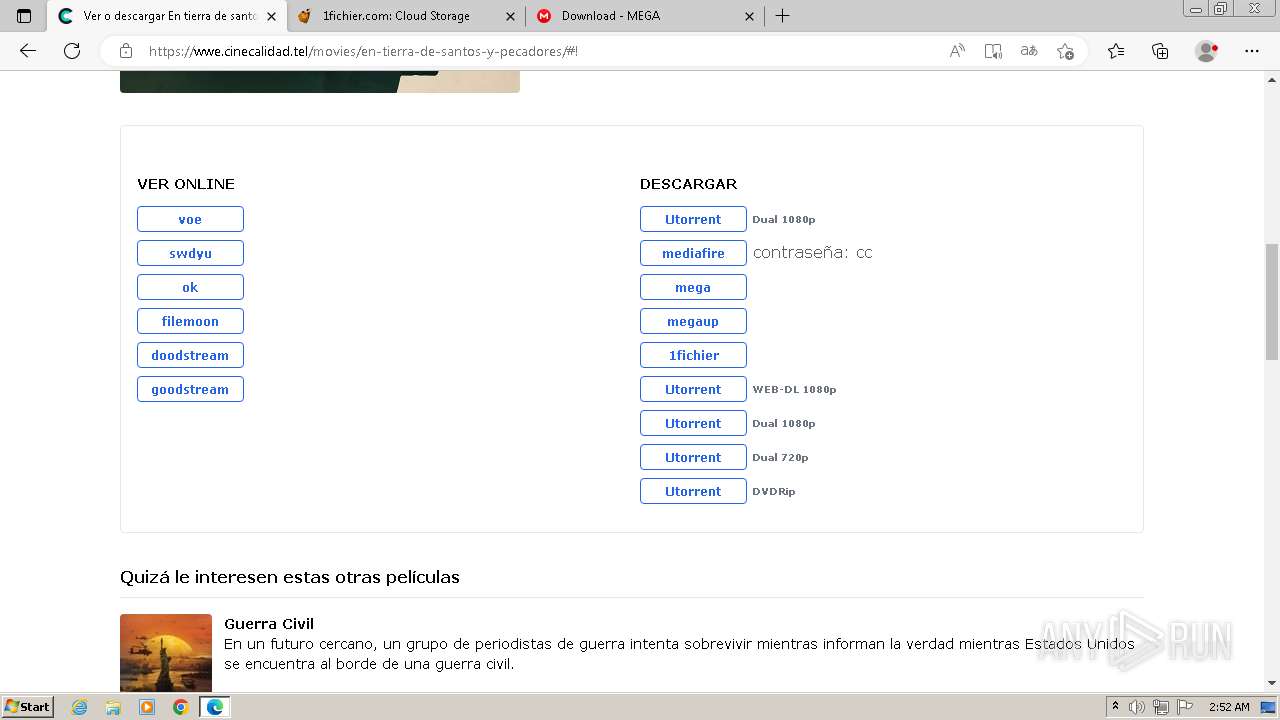The image size is (1280, 720).
Task: Open the voe online stream
Action: pos(190,219)
